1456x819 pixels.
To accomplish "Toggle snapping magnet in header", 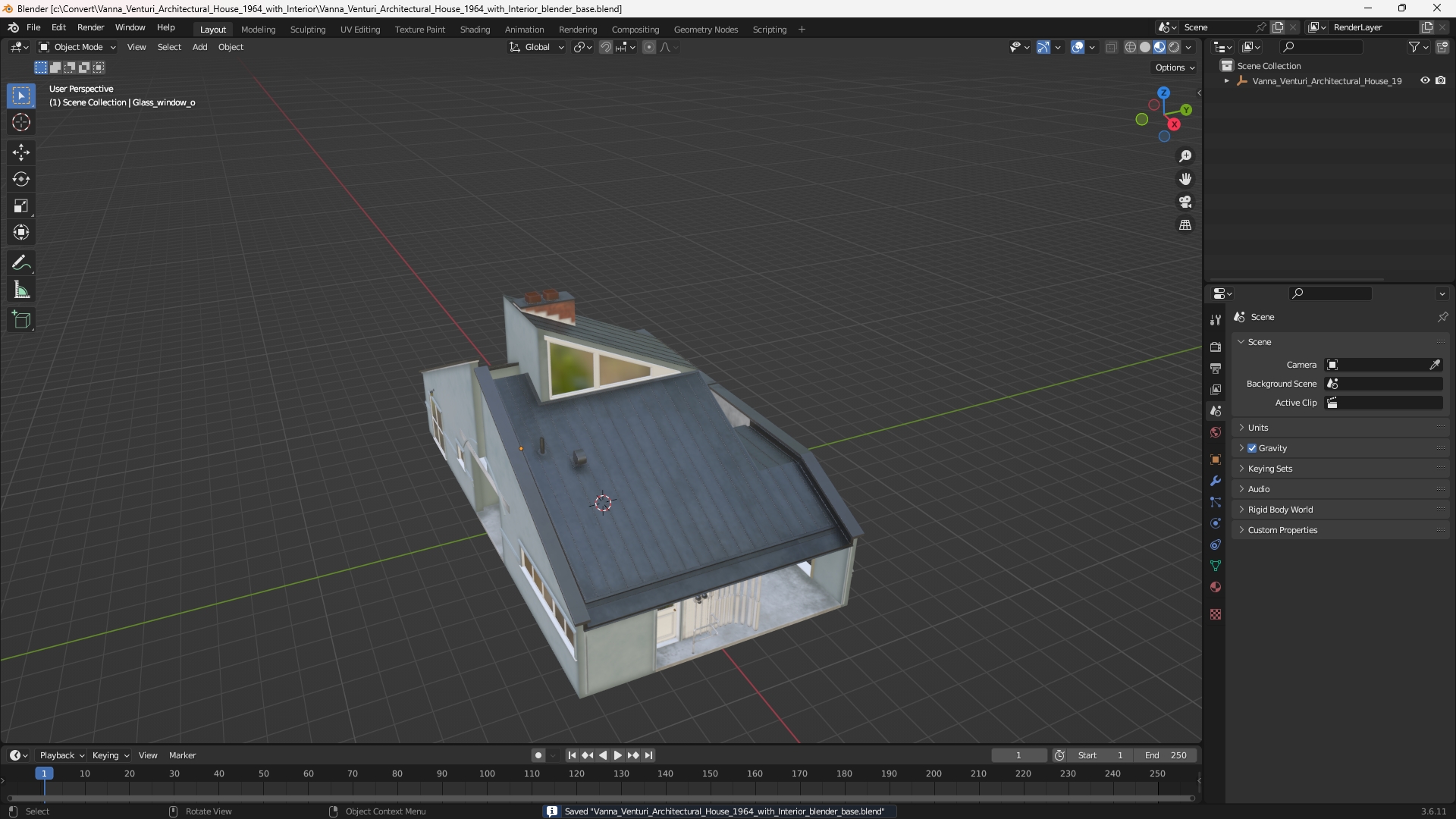I will click(x=606, y=47).
